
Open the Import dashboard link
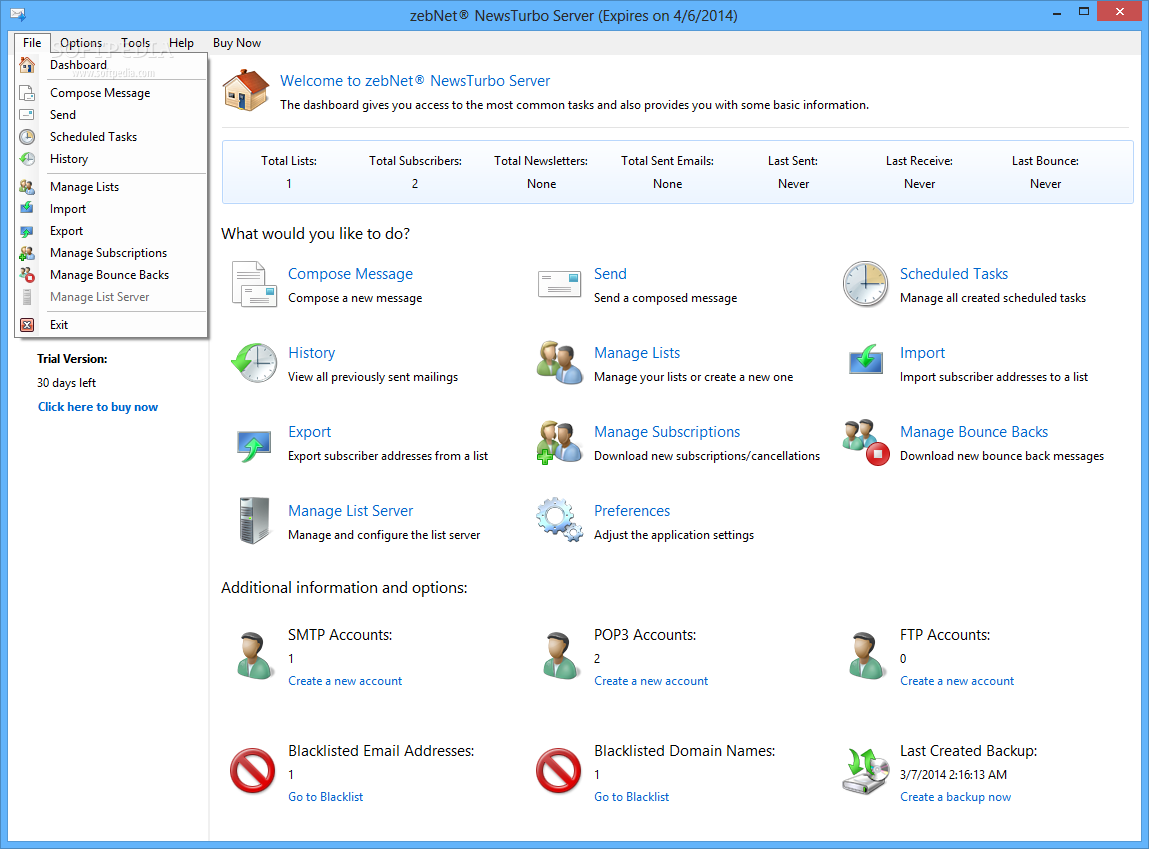pos(923,353)
